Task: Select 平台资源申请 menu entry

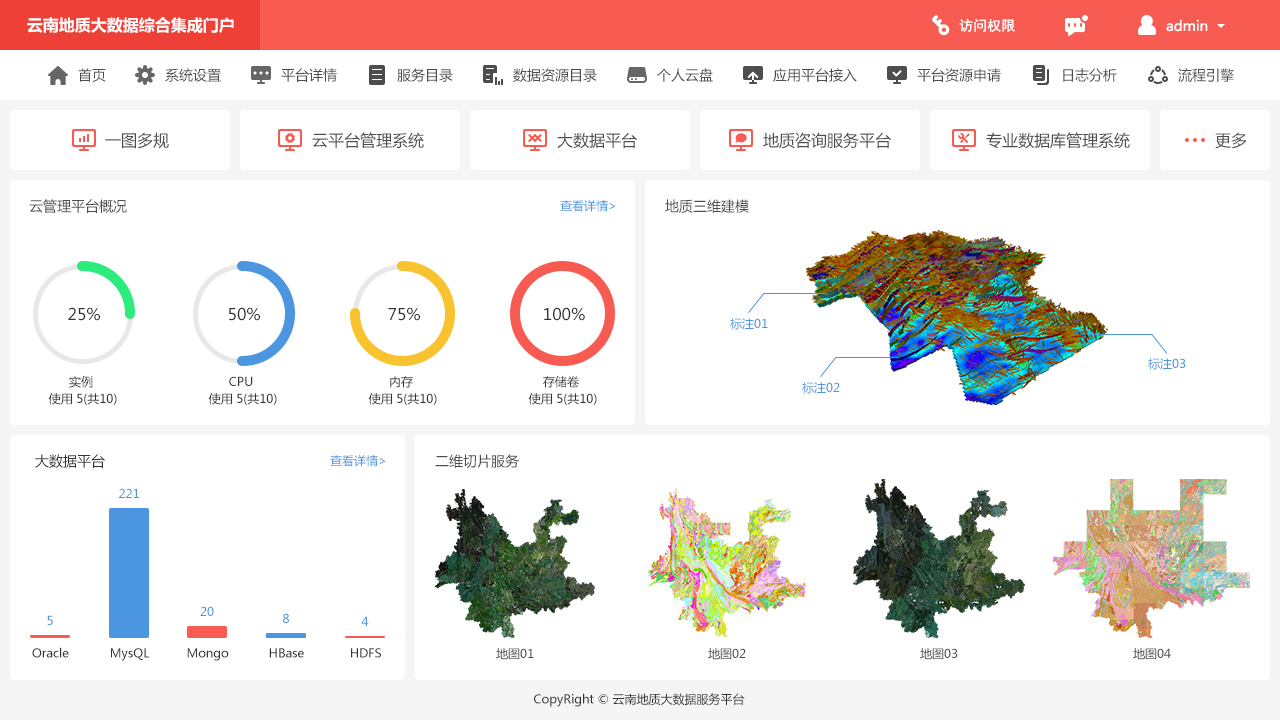Action: click(944, 75)
